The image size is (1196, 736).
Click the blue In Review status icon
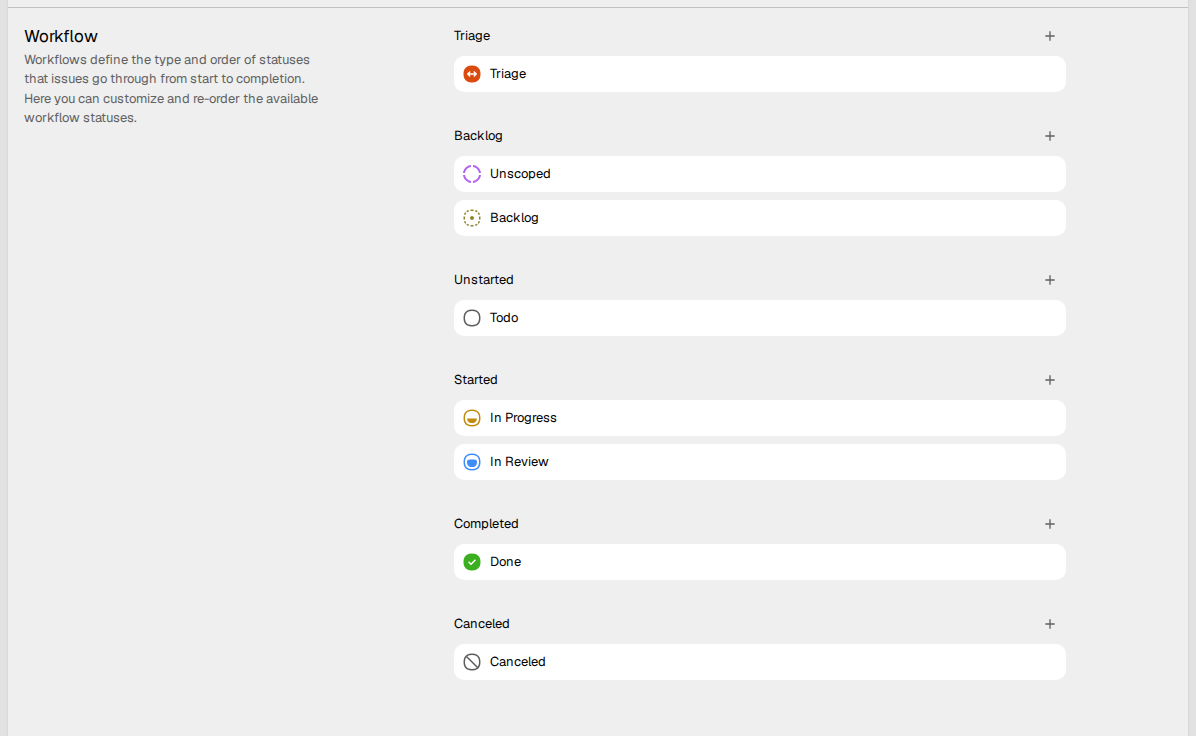[x=472, y=462]
